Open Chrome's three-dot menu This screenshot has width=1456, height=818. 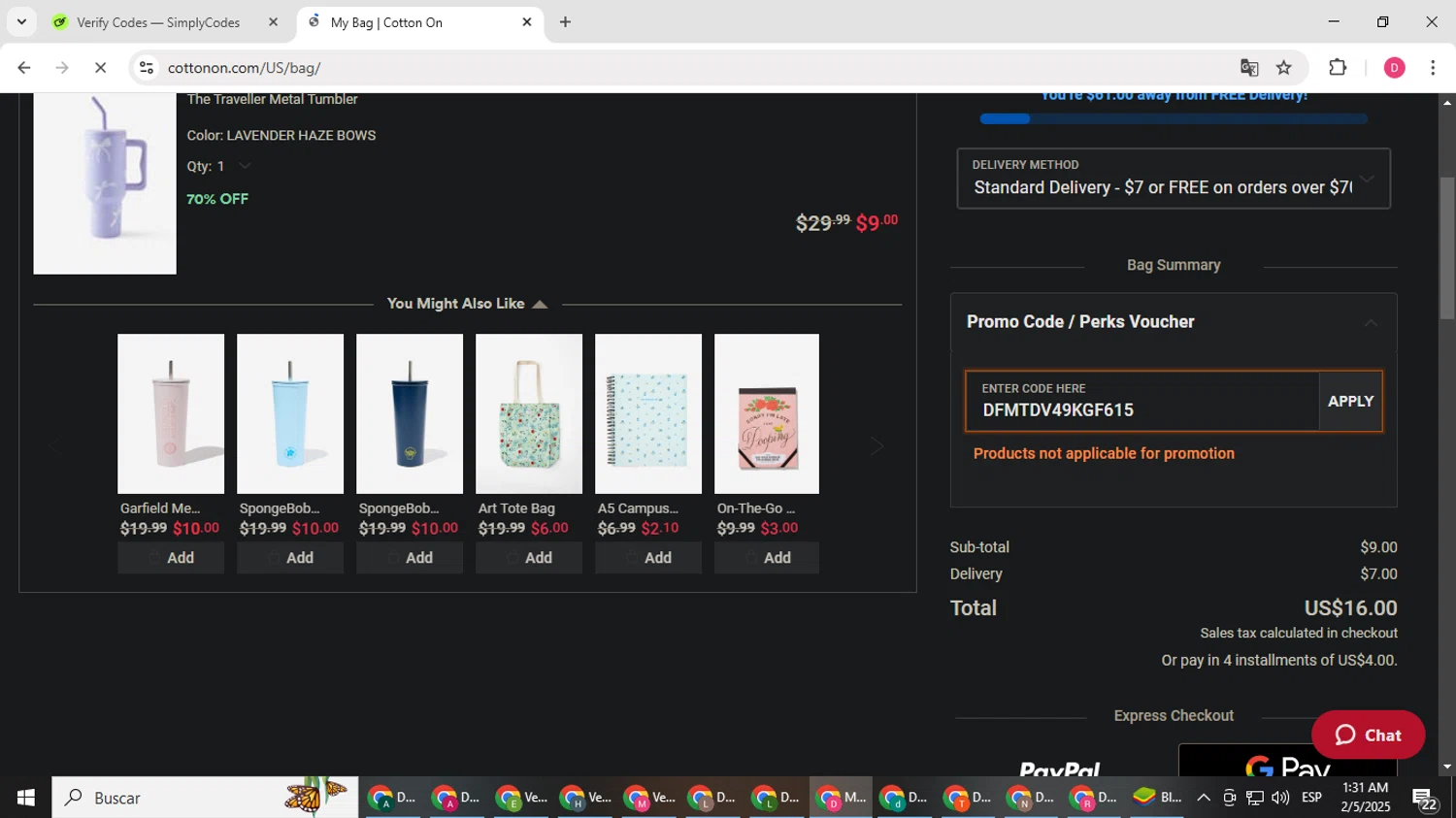pos(1433,68)
